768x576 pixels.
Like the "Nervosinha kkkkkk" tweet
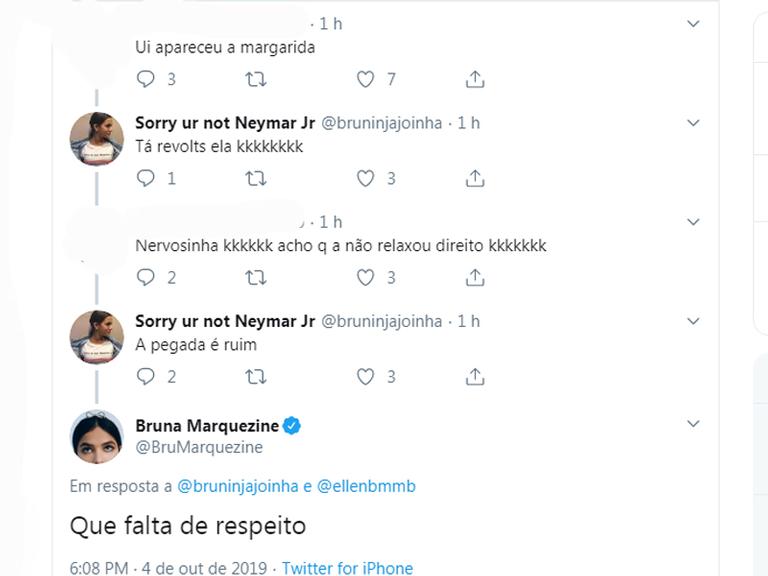(365, 277)
